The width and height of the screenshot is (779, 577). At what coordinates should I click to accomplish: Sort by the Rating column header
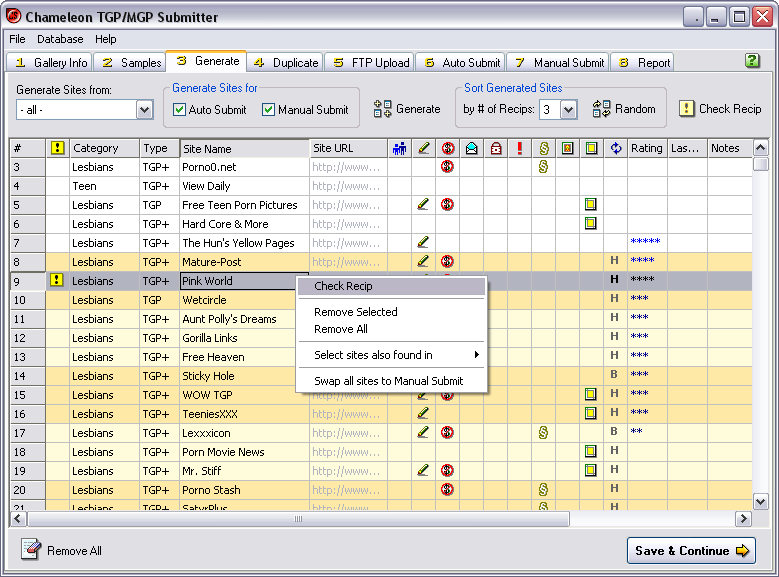pos(647,148)
